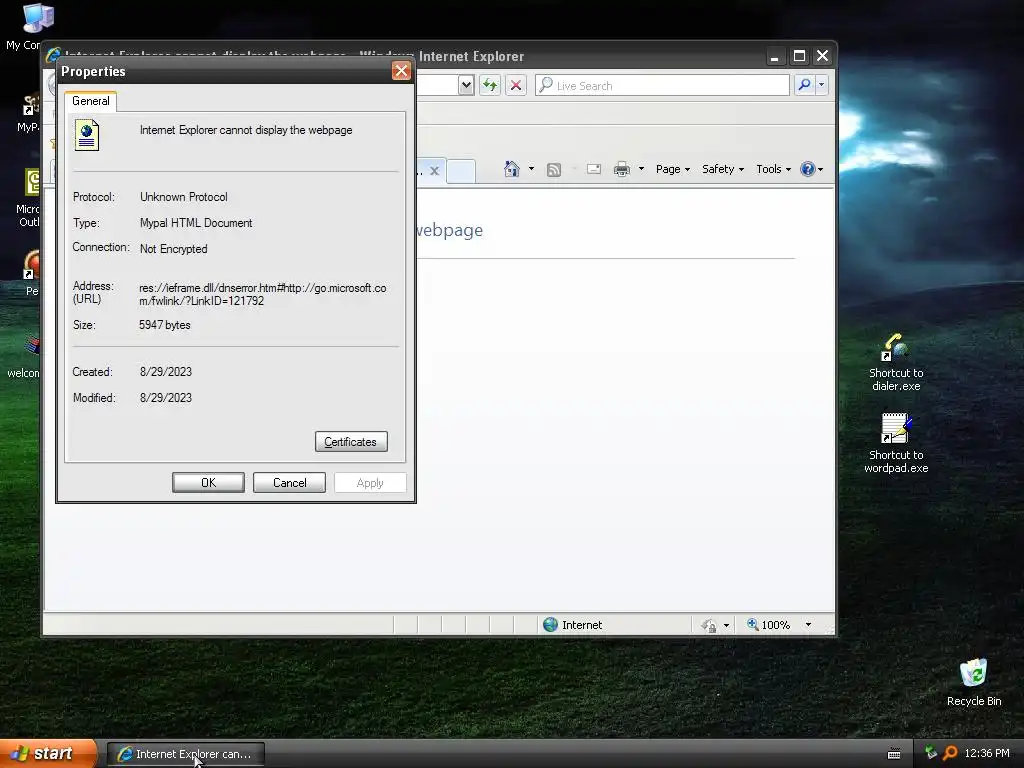Click the 12:36 PM system clock
Viewport: 1024px width, 768px height.
pyautogui.click(x=987, y=753)
